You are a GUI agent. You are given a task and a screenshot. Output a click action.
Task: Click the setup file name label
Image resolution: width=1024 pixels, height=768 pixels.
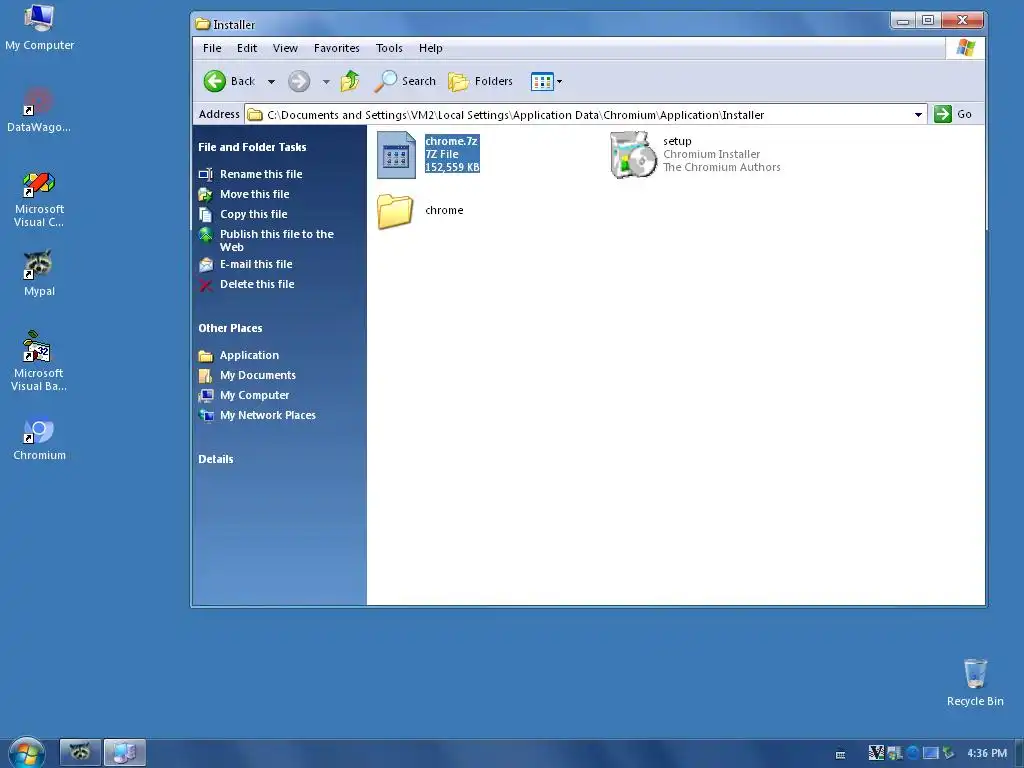coord(677,141)
